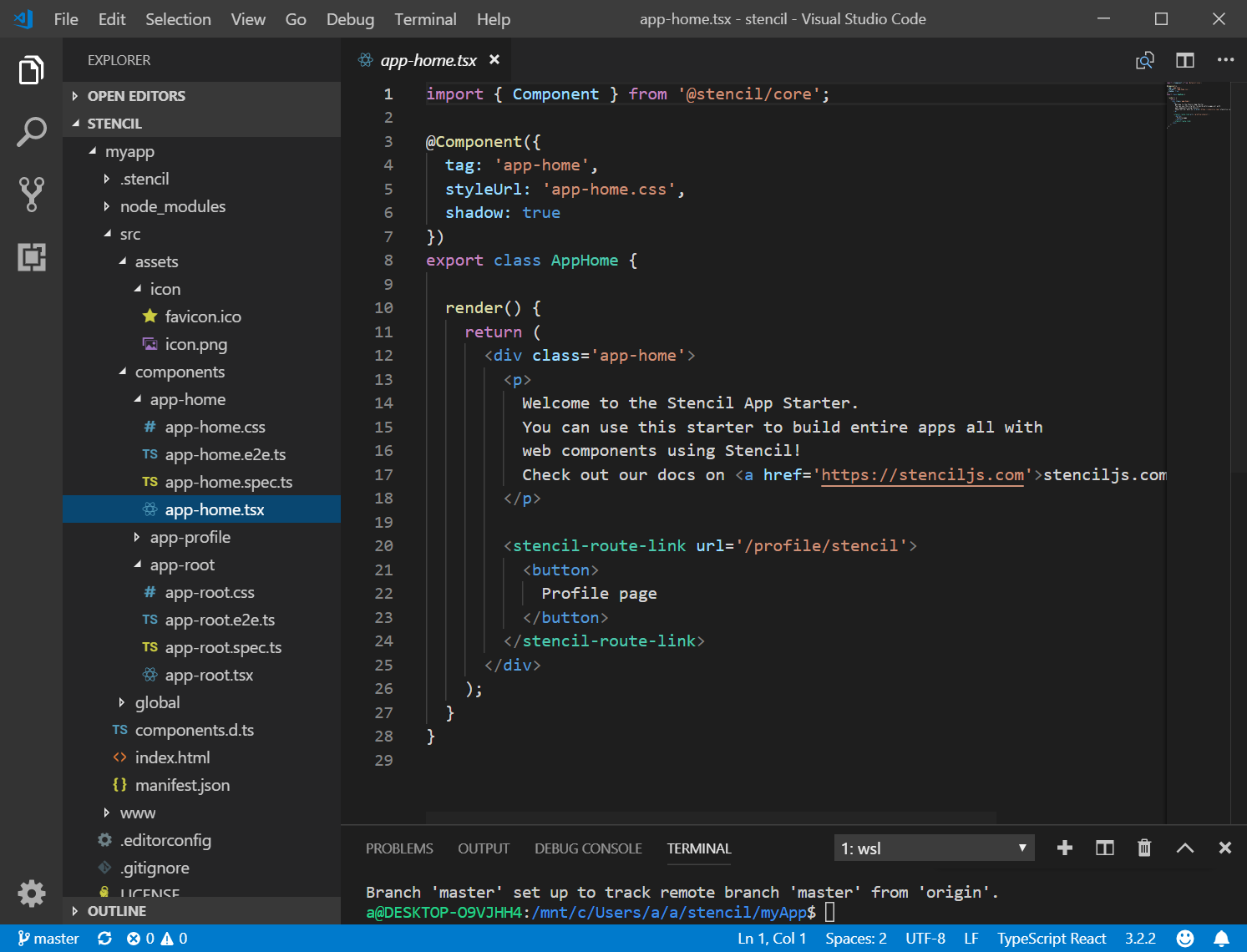The height and width of the screenshot is (952, 1247).
Task: Open notifications bell in status bar
Action: (1221, 939)
